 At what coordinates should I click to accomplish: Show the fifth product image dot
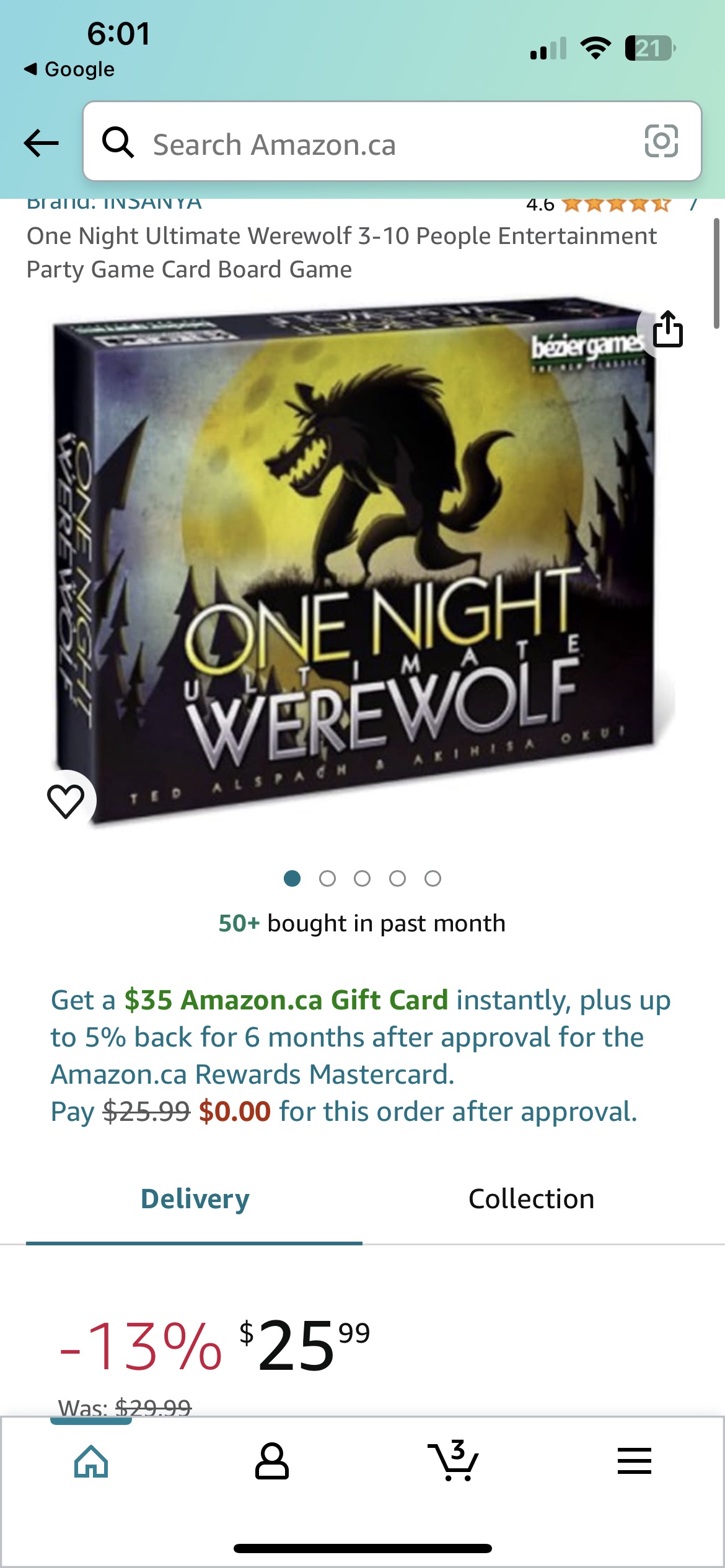pyautogui.click(x=433, y=878)
